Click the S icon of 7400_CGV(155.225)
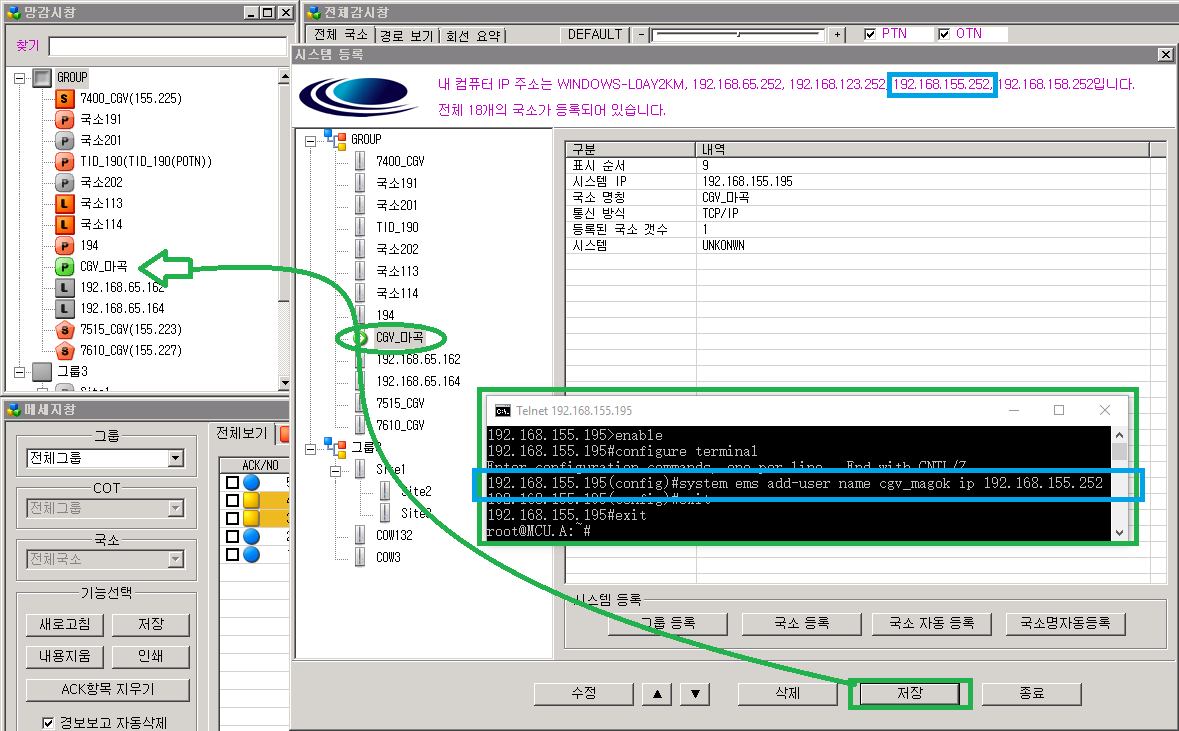 tap(65, 99)
